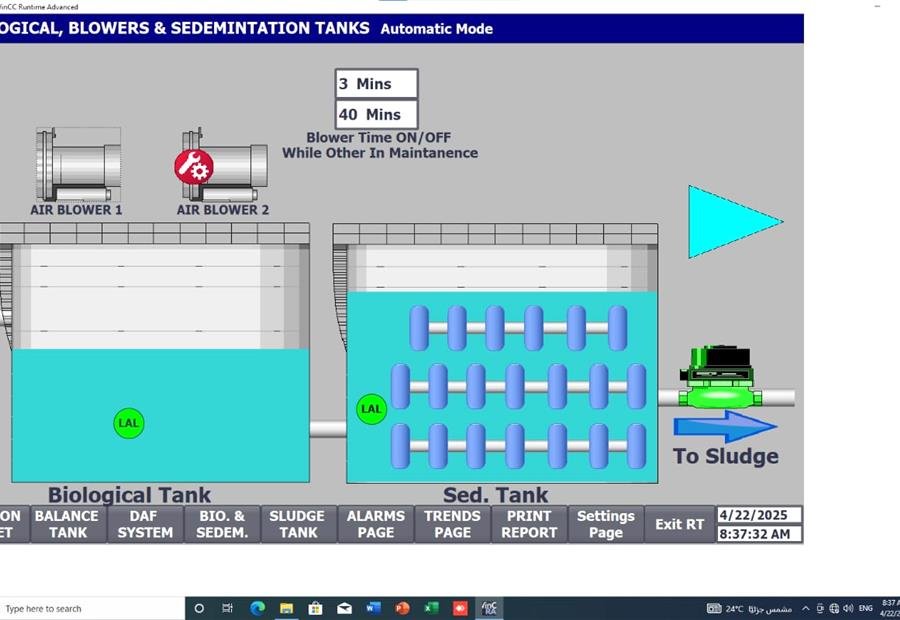Image resolution: width=900 pixels, height=620 pixels.
Task: Open the Mail app from taskbar
Action: pyautogui.click(x=344, y=609)
